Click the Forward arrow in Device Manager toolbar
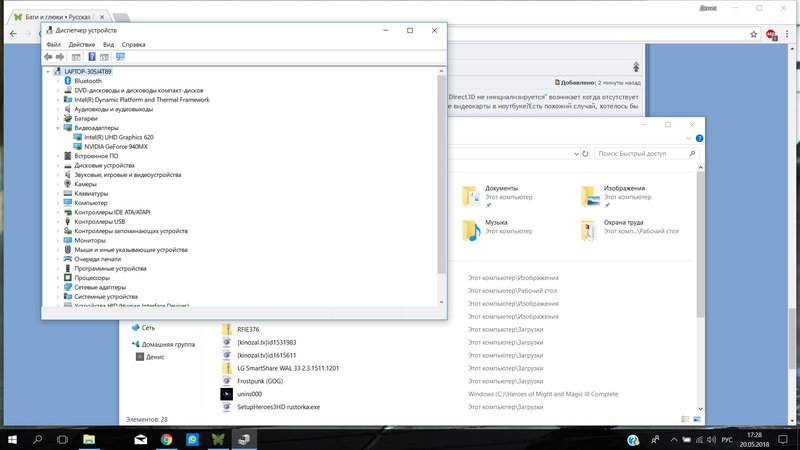 (x=60, y=57)
